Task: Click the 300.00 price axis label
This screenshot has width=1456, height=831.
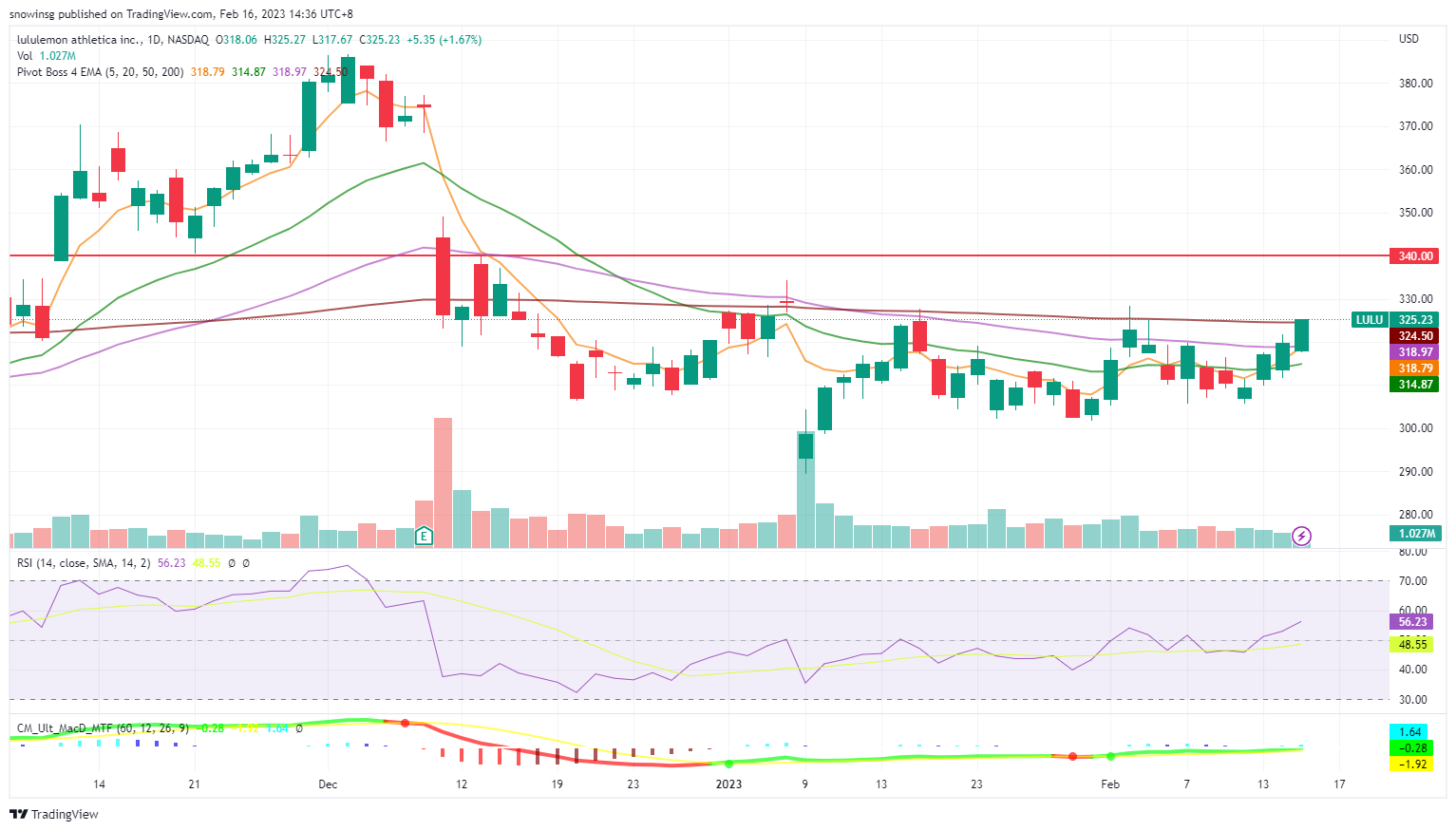Action: (x=1416, y=428)
